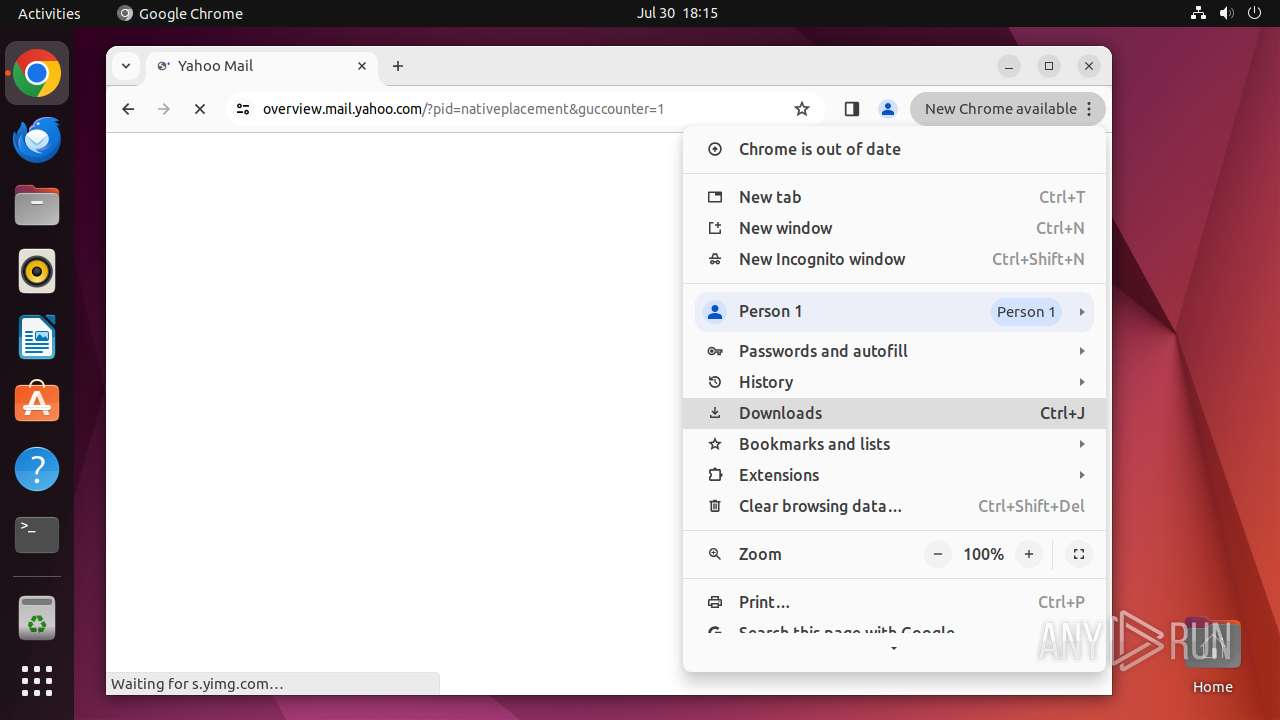This screenshot has width=1280, height=720.
Task: Click the Zoom 100% value
Action: 983,554
